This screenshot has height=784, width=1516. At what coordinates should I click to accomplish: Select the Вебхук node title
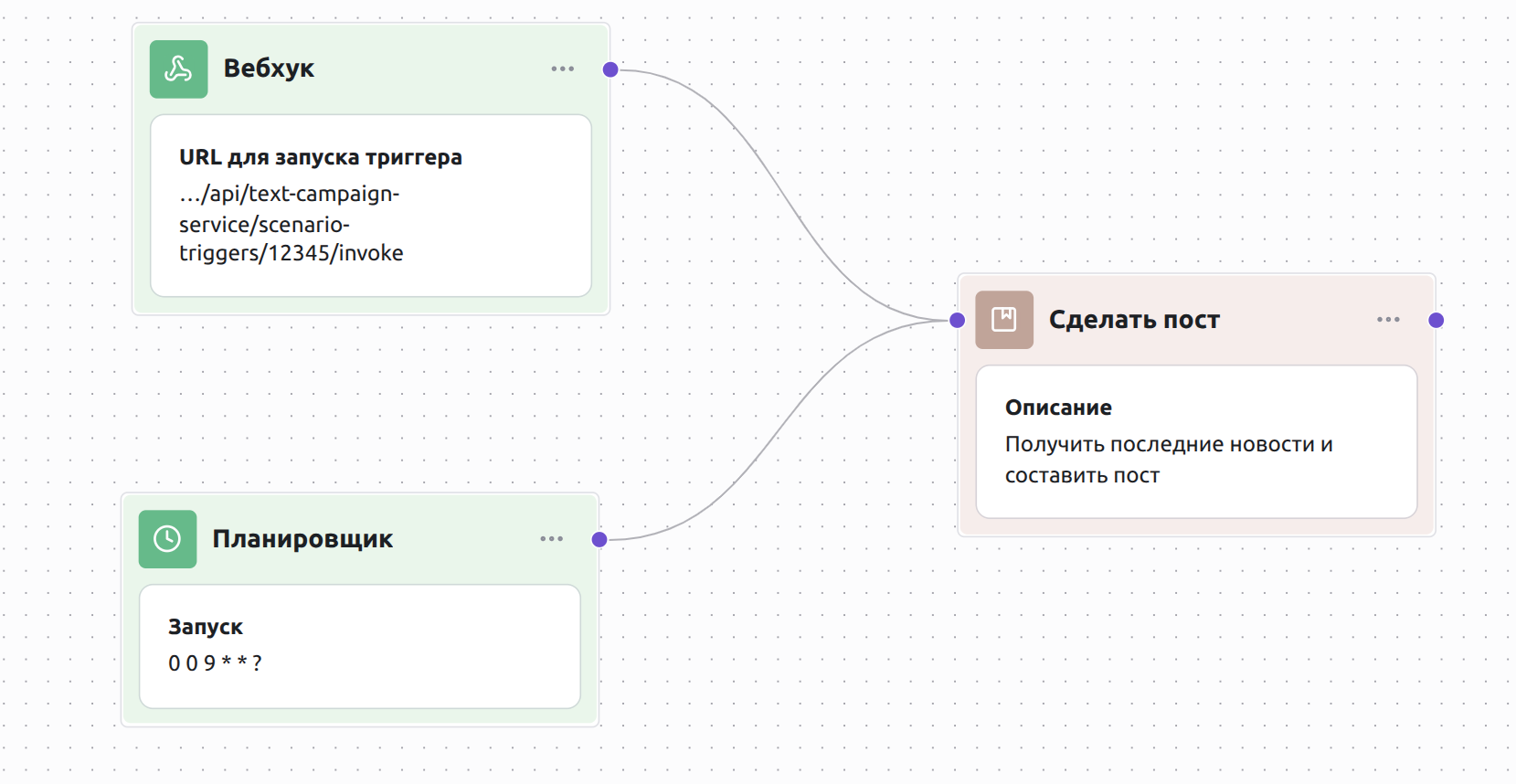point(269,69)
